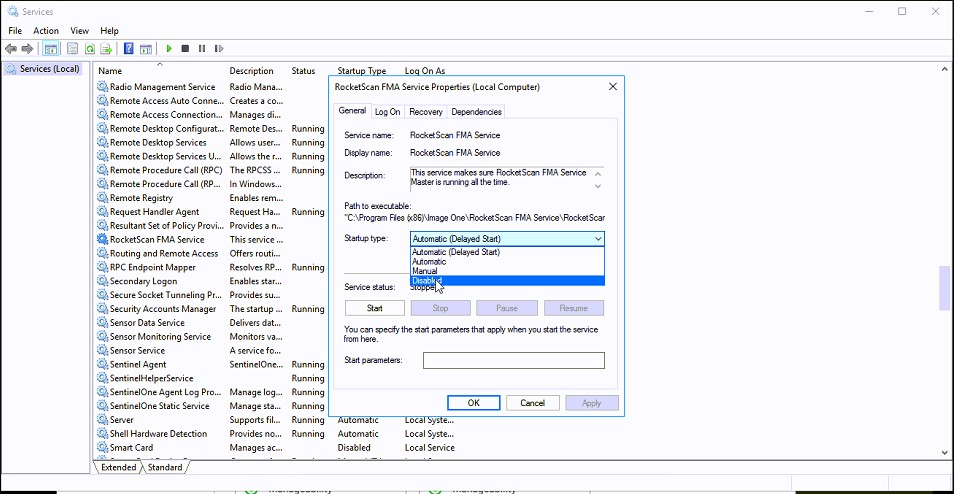Open the Help menu

point(110,30)
